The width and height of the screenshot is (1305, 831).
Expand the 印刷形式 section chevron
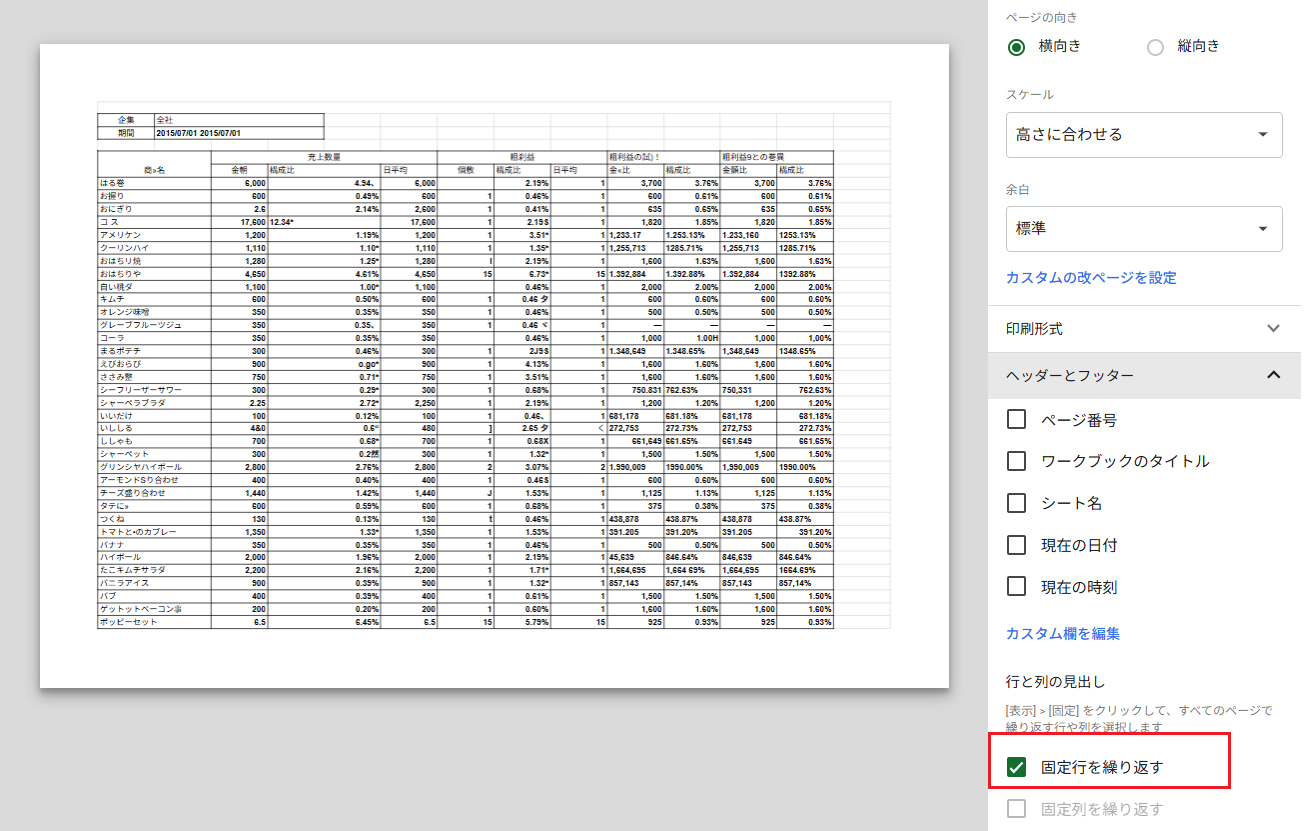point(1273,328)
